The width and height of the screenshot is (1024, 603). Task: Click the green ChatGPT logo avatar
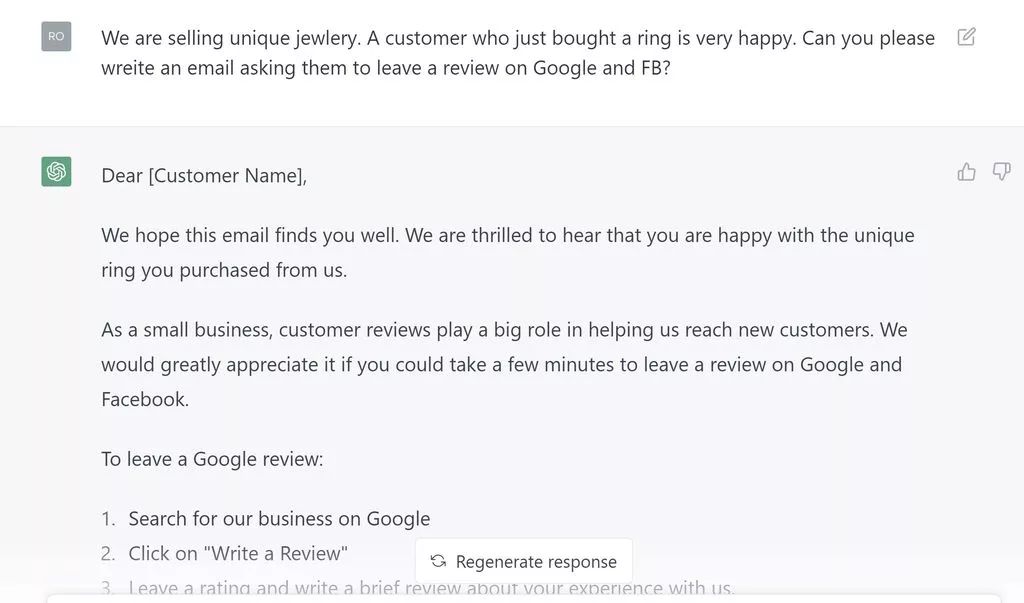[x=56, y=172]
